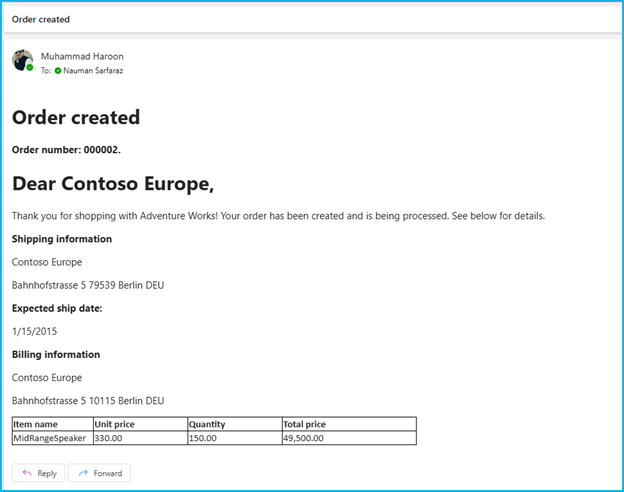This screenshot has height=492, width=624.
Task: Click the MidRangeSpeaker table cell
Action: click(x=50, y=438)
